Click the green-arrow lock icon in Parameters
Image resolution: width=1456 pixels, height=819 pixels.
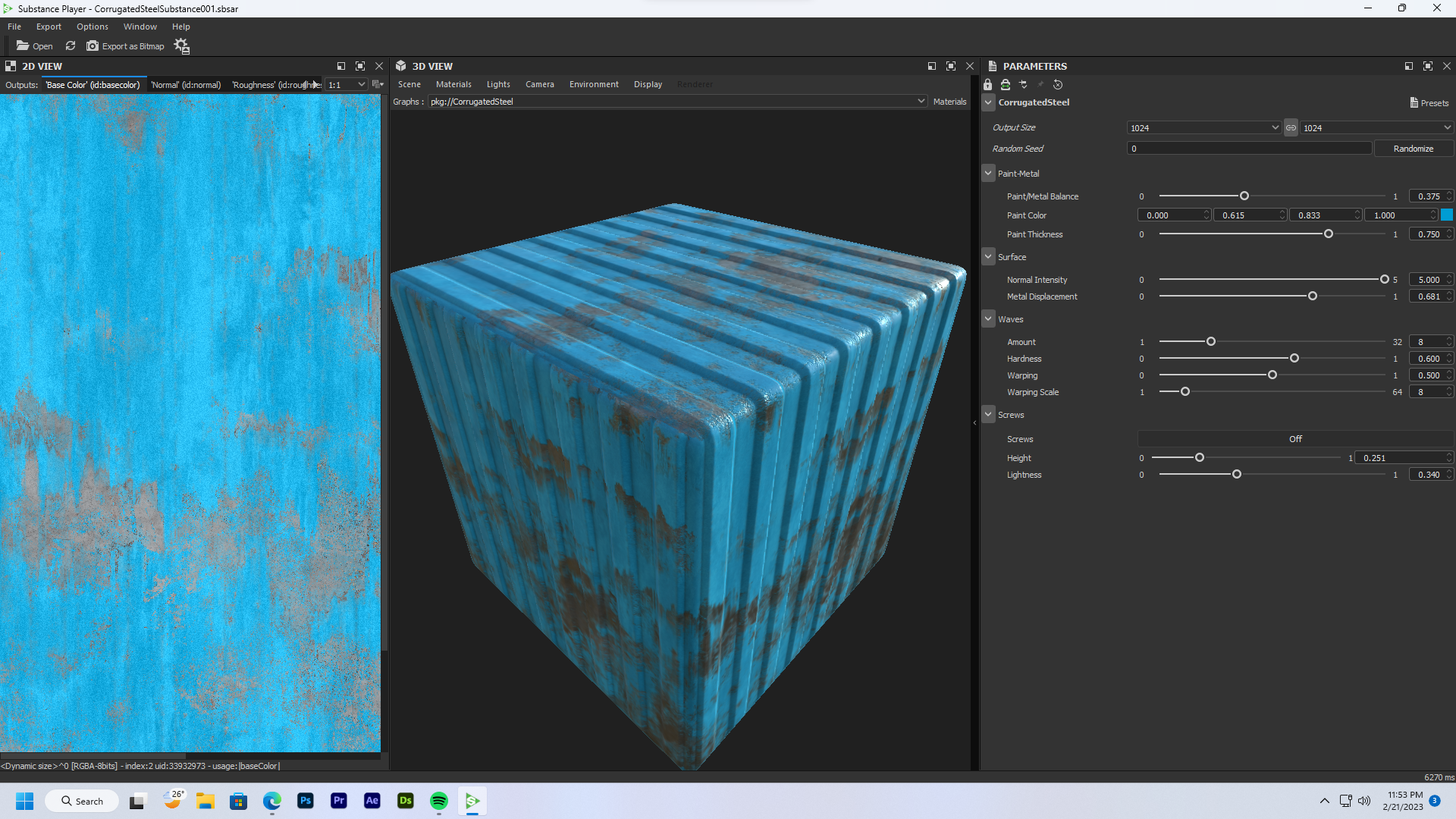[1006, 85]
